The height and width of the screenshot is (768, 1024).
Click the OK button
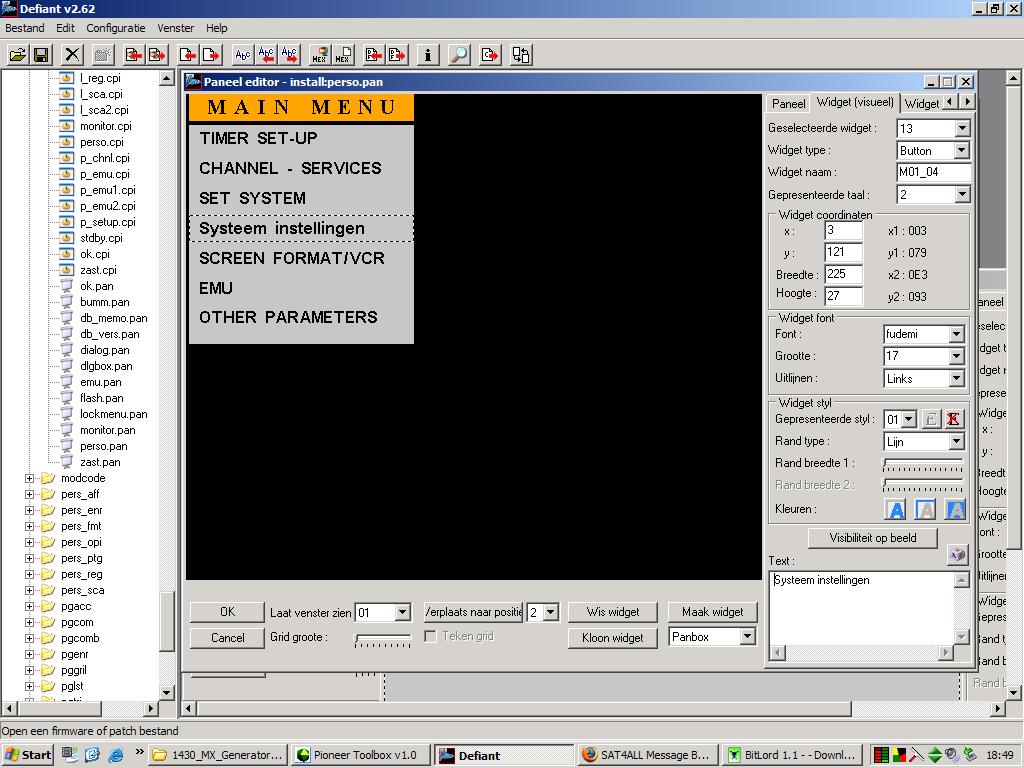click(227, 612)
